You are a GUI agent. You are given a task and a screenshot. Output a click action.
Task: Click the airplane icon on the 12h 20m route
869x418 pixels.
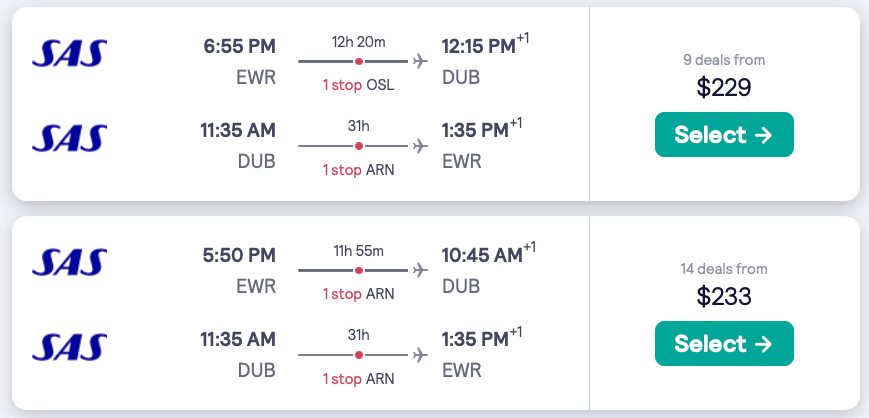(420, 62)
